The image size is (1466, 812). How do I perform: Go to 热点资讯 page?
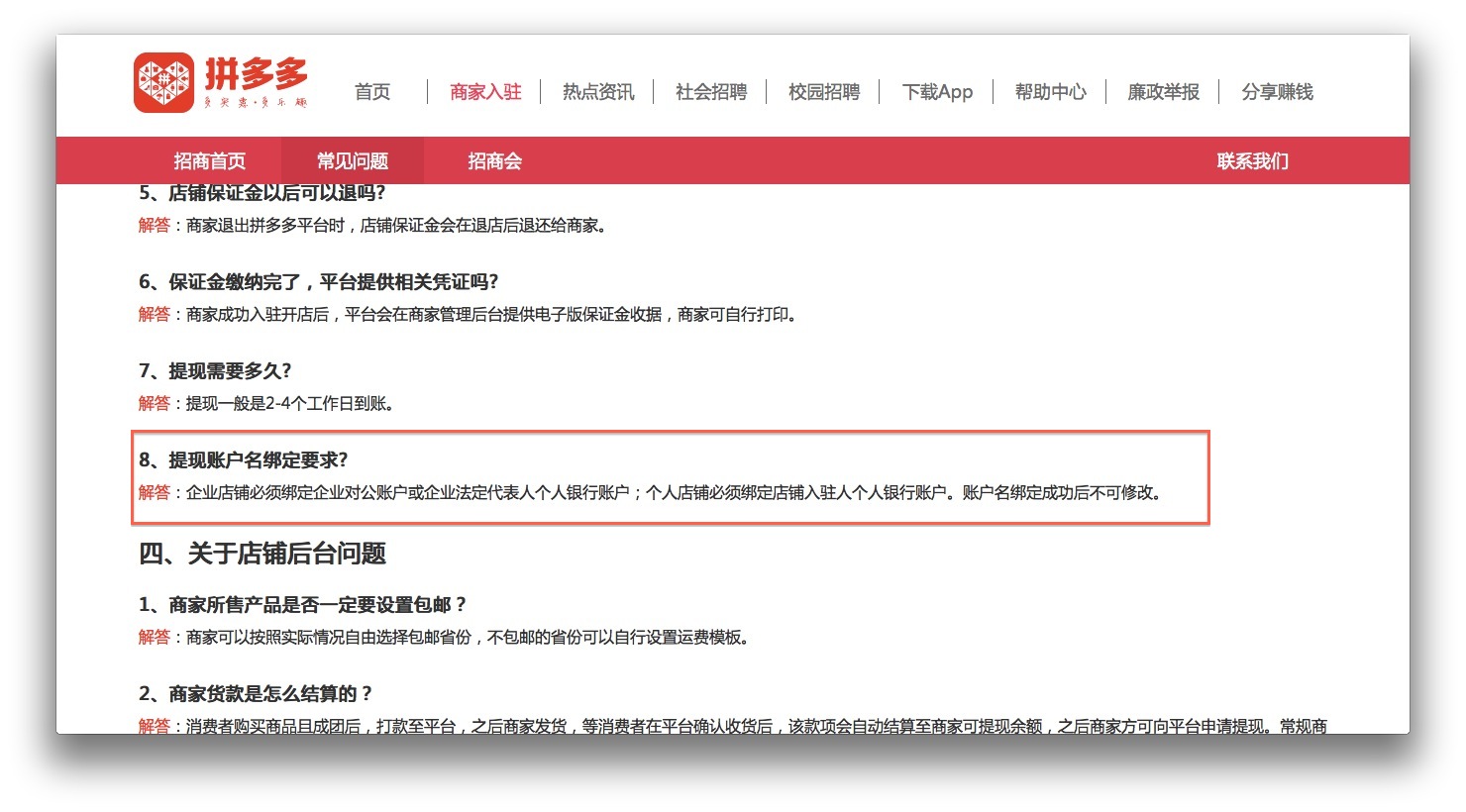(598, 92)
